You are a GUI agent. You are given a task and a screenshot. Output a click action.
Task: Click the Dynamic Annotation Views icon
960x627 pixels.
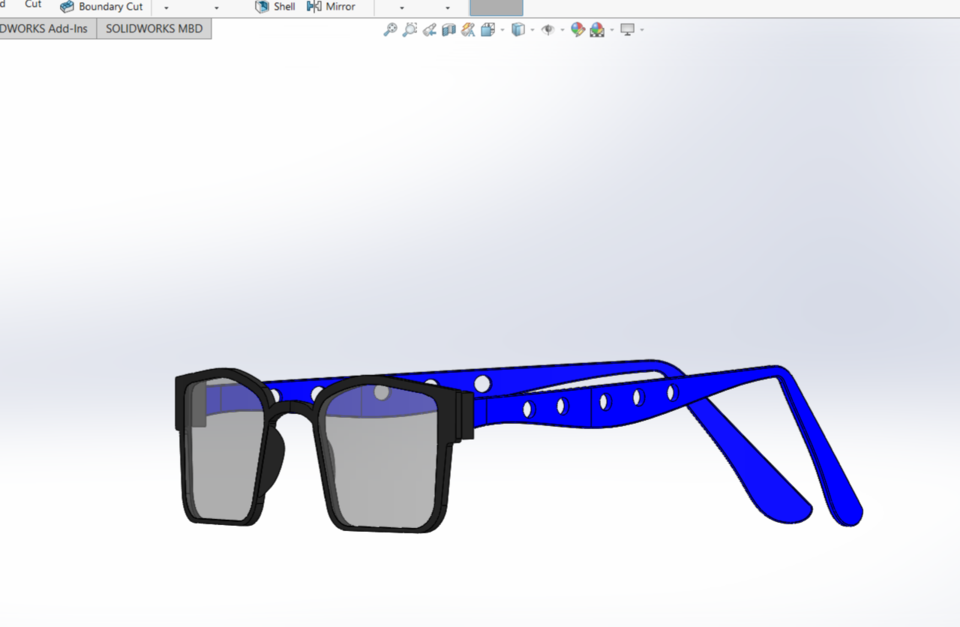(466, 30)
